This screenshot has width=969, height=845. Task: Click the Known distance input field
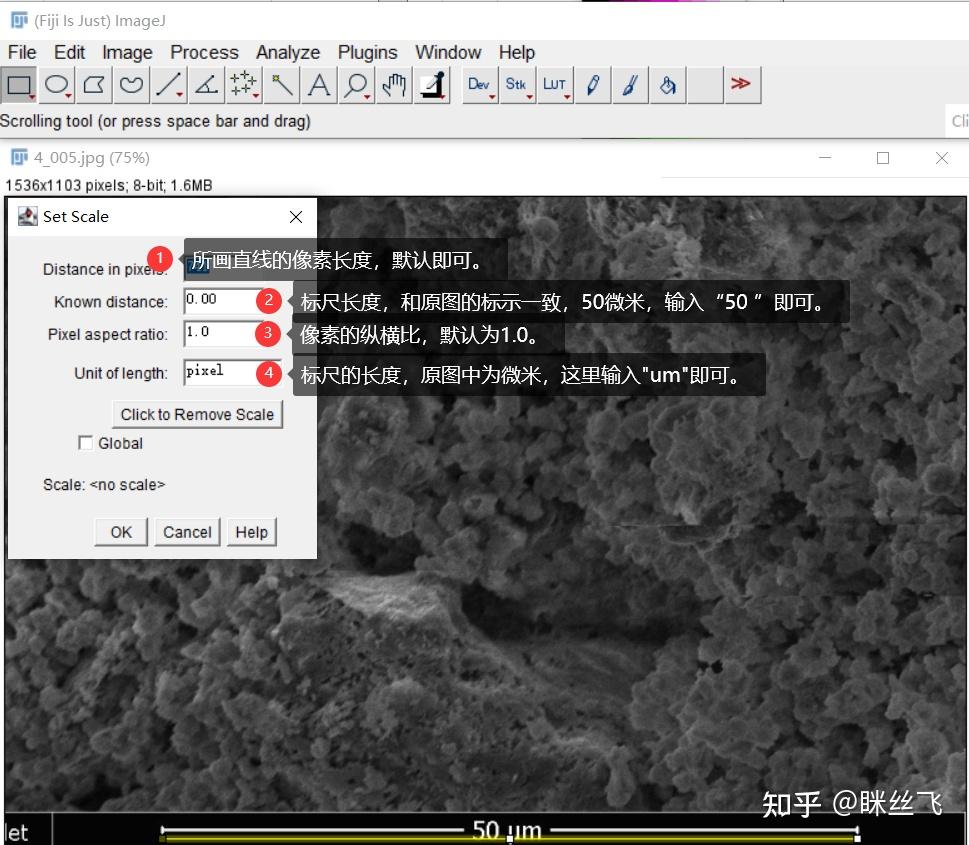click(x=232, y=300)
